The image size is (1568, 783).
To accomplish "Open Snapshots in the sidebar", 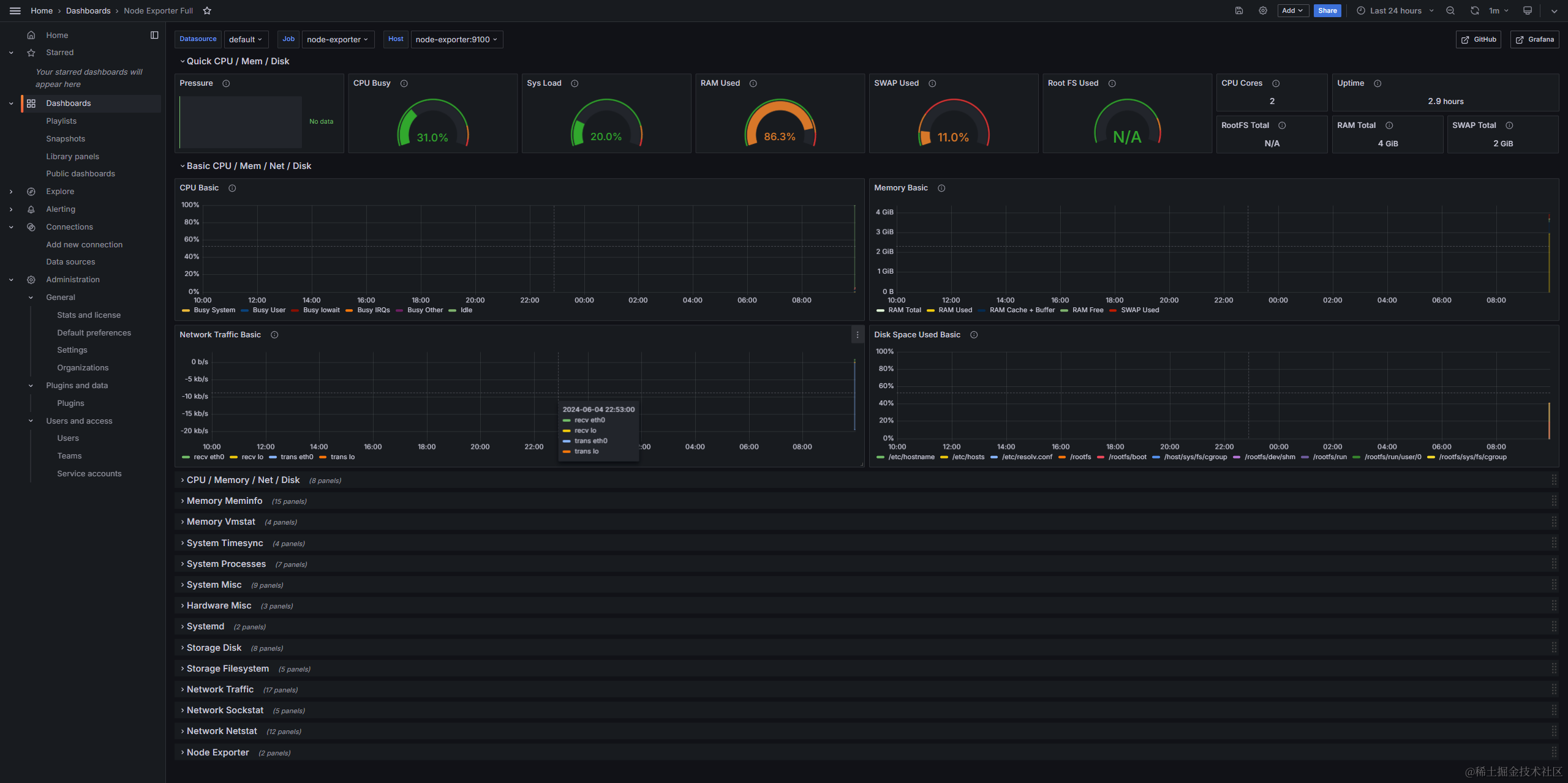I will (66, 139).
